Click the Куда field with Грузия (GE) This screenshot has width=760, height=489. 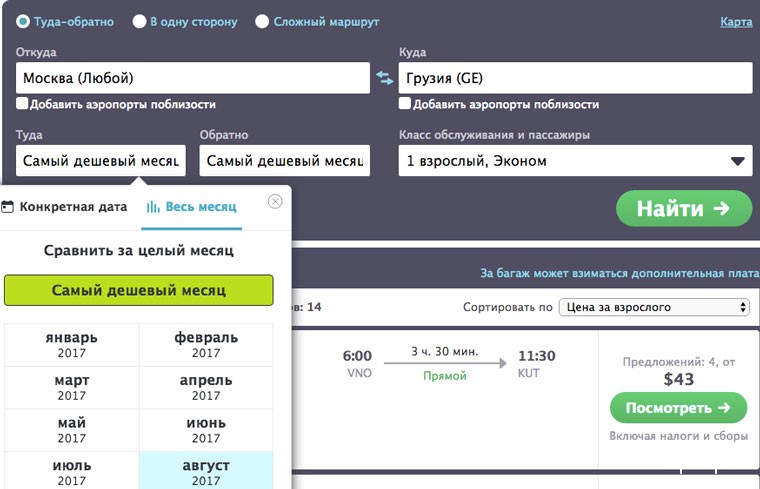[575, 78]
